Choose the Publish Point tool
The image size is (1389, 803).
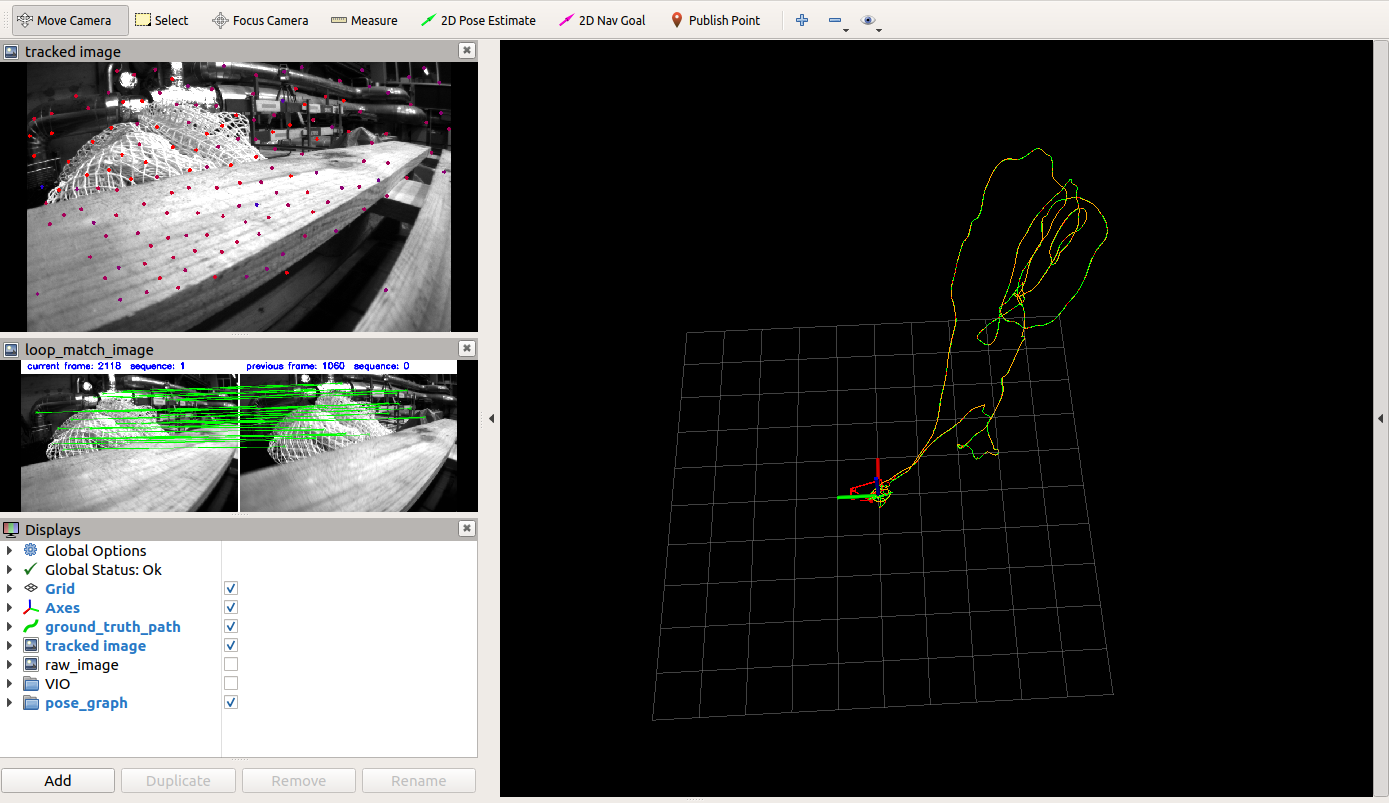715,20
